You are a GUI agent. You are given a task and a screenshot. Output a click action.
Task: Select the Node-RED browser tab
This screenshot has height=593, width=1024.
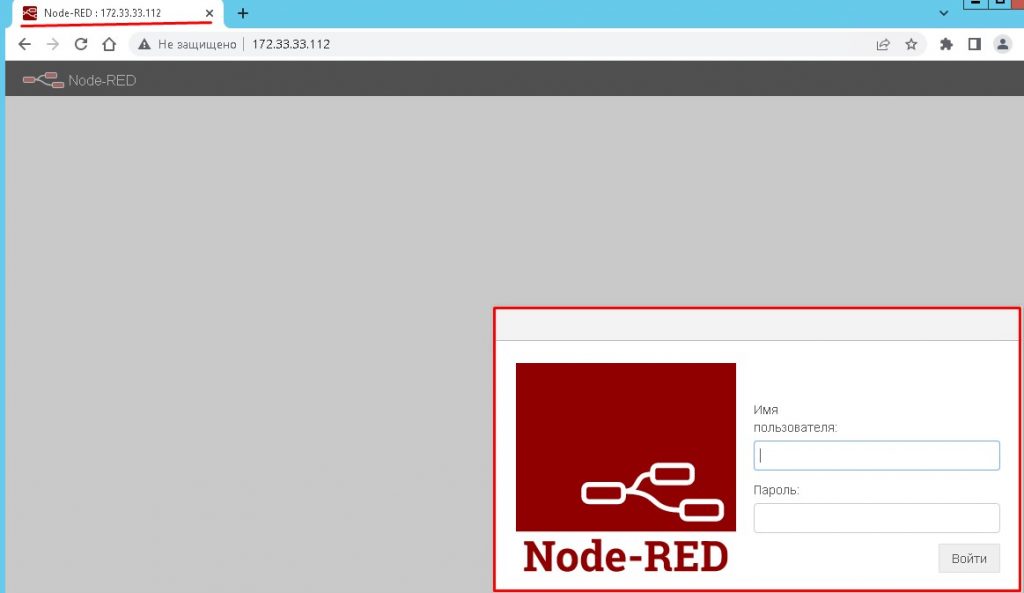pos(105,13)
